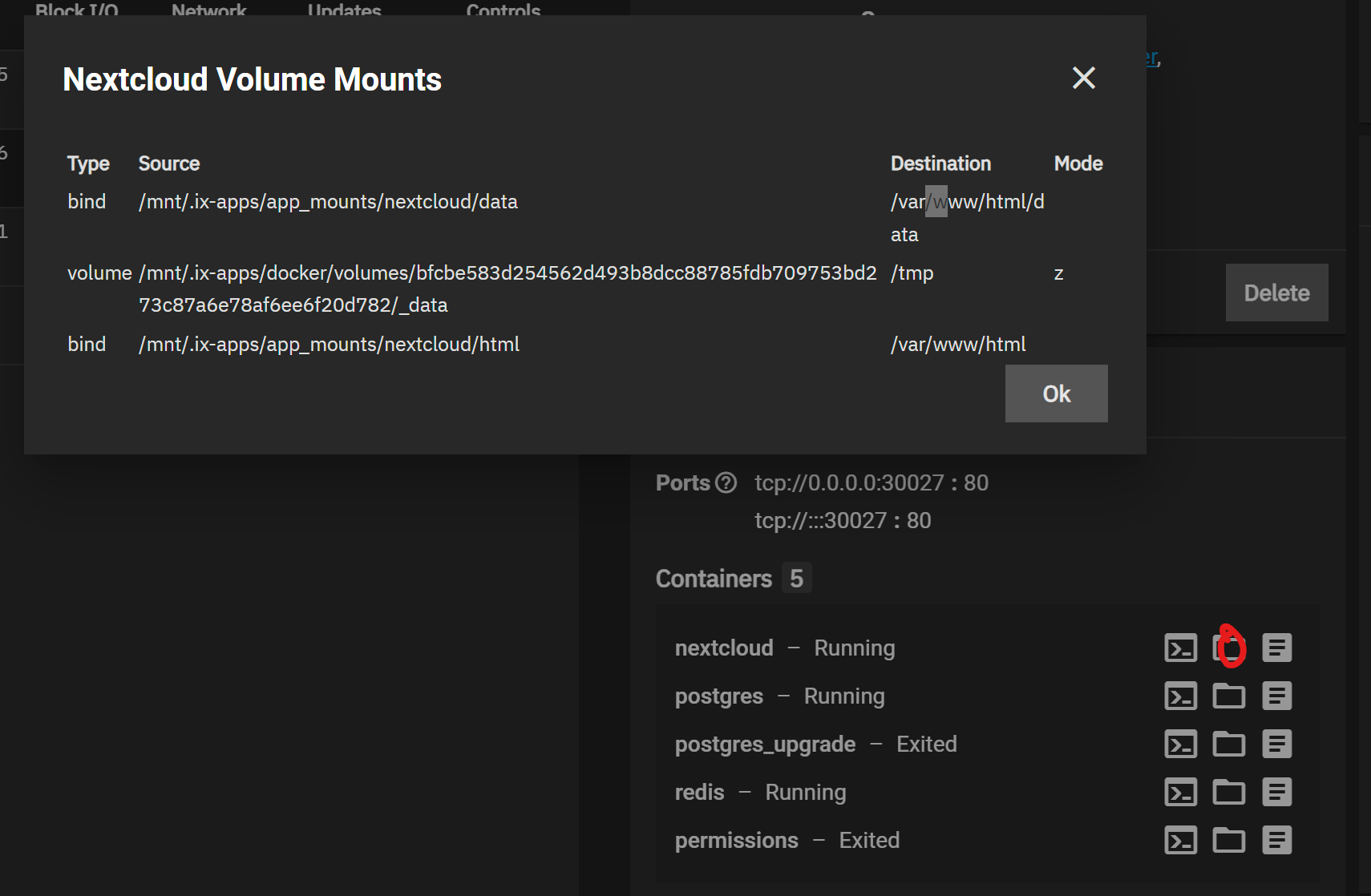1371x896 pixels.
Task: Click the 'z' mode value
Action: [1058, 273]
